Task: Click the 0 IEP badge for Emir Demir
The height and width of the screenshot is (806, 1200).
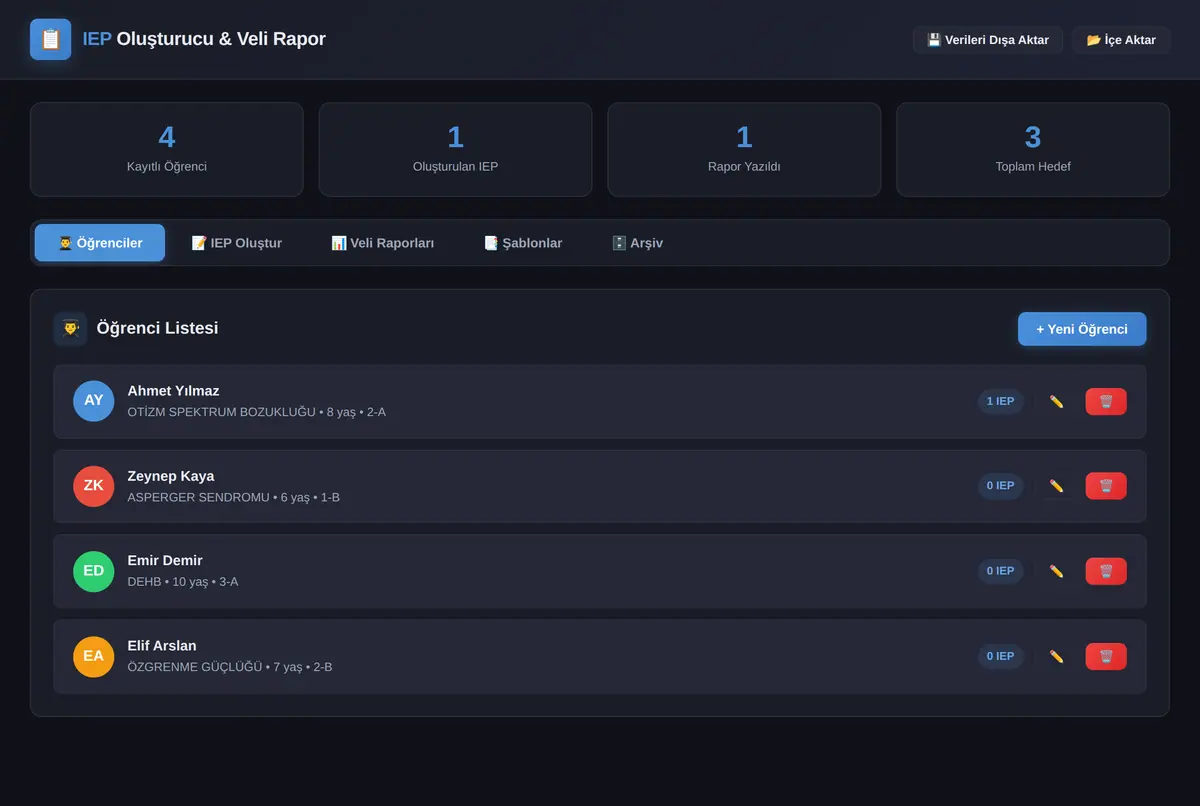Action: 1000,571
